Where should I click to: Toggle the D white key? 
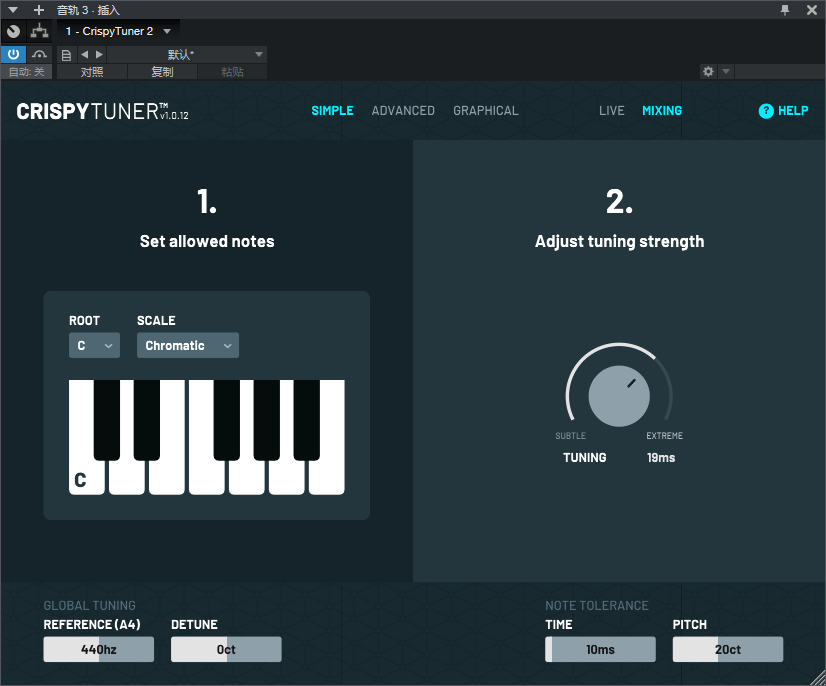(126, 477)
